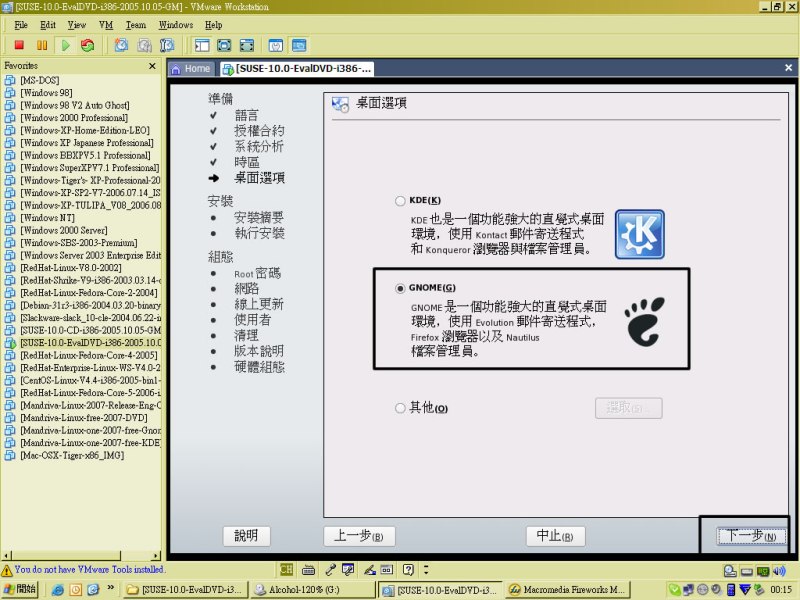Click the keyboard icon on the IME bar

(x=308, y=569)
